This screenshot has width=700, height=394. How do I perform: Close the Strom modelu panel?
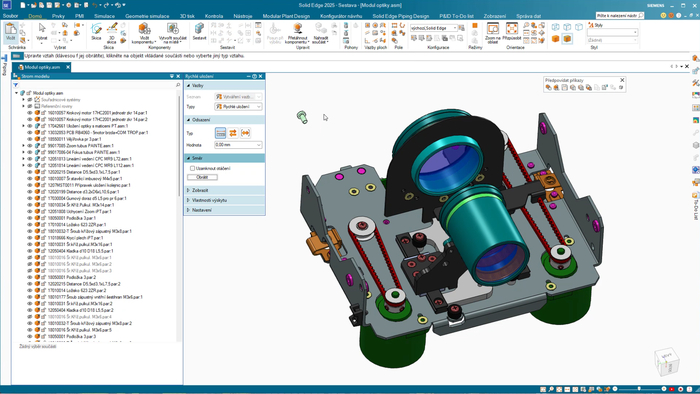tap(178, 76)
